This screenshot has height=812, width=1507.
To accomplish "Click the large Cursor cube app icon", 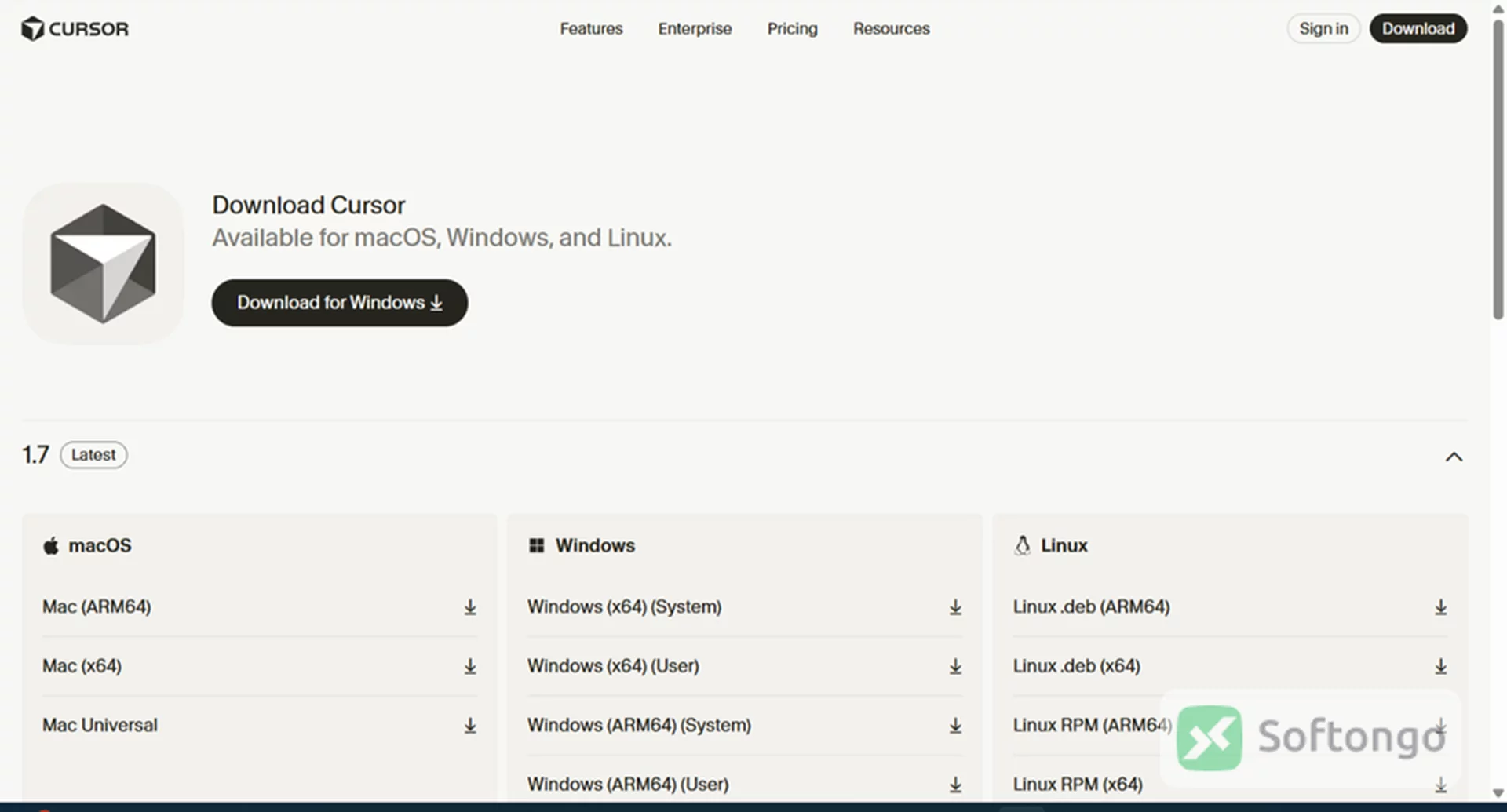I will pyautogui.click(x=103, y=264).
